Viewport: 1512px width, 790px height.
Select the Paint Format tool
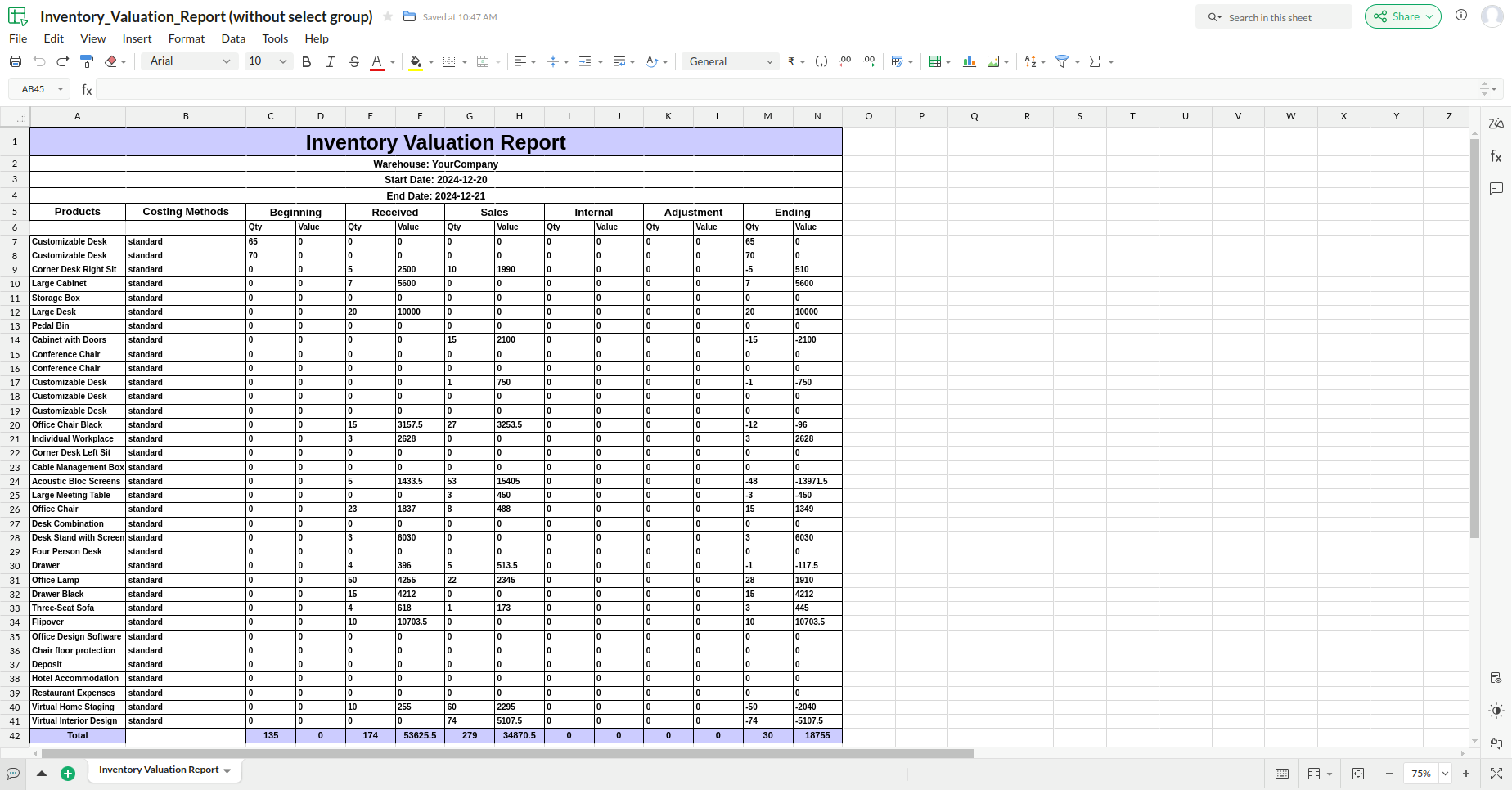pos(87,61)
